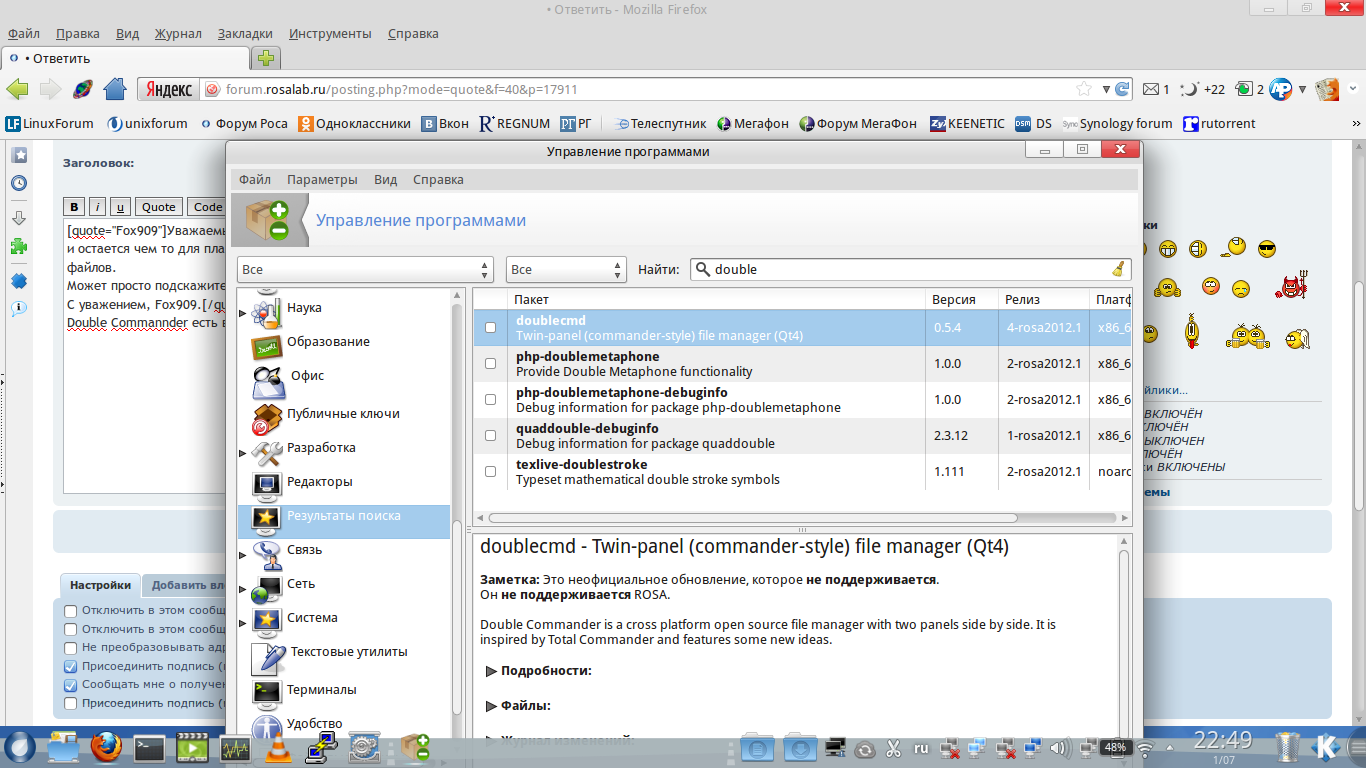Open the Вид menu in package manager
Viewport: 1366px width, 768px height.
pos(385,179)
